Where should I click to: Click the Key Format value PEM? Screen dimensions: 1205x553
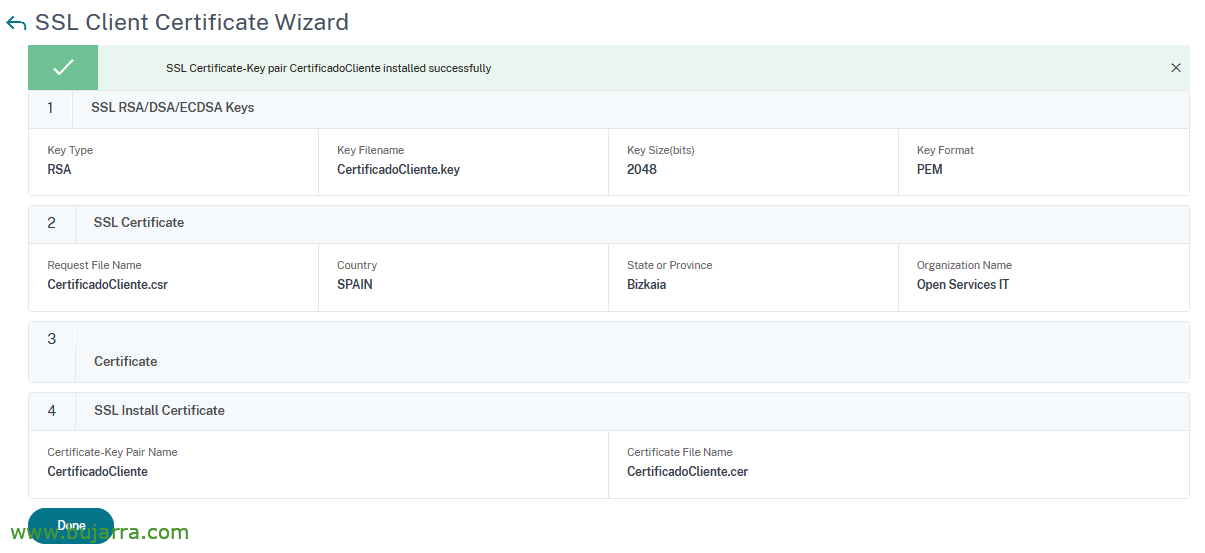[x=929, y=170]
